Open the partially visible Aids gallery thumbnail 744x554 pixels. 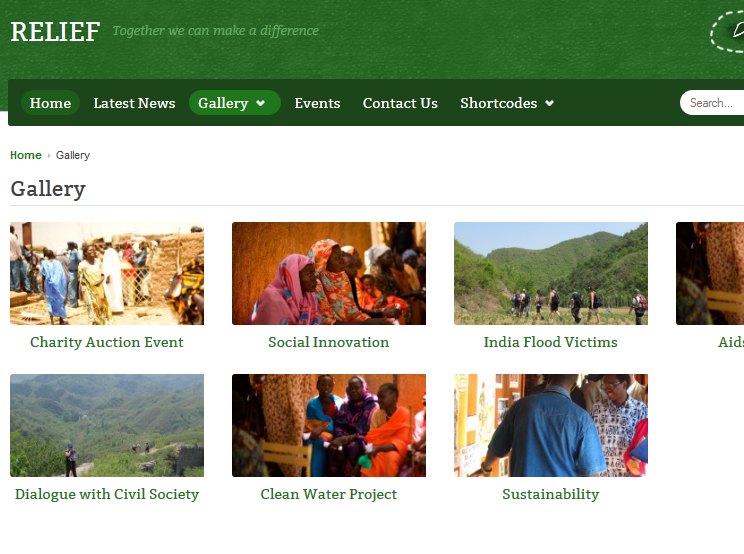(710, 273)
